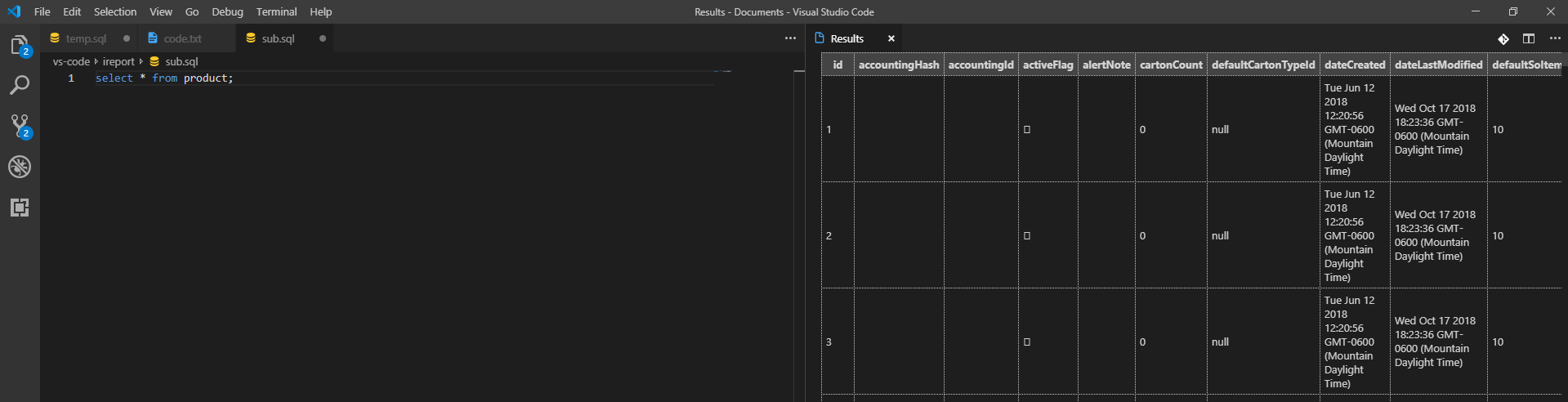Click the accountingHash column header
1568x402 pixels.
coord(899,65)
